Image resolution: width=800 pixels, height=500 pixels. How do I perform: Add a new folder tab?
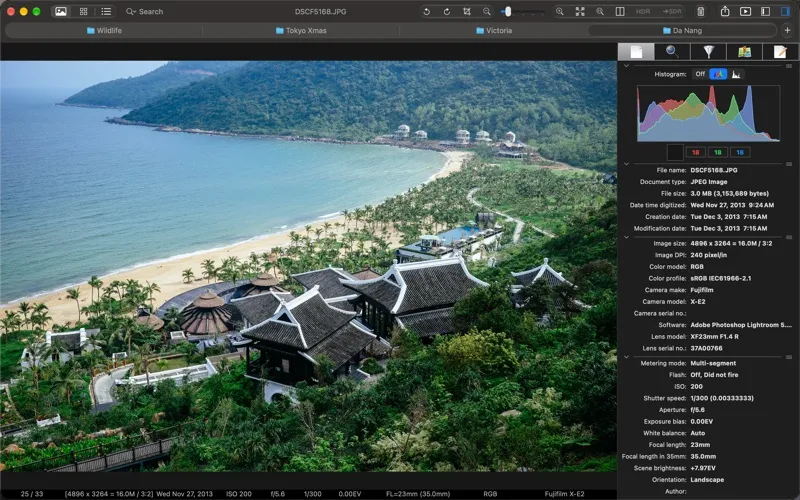point(787,30)
